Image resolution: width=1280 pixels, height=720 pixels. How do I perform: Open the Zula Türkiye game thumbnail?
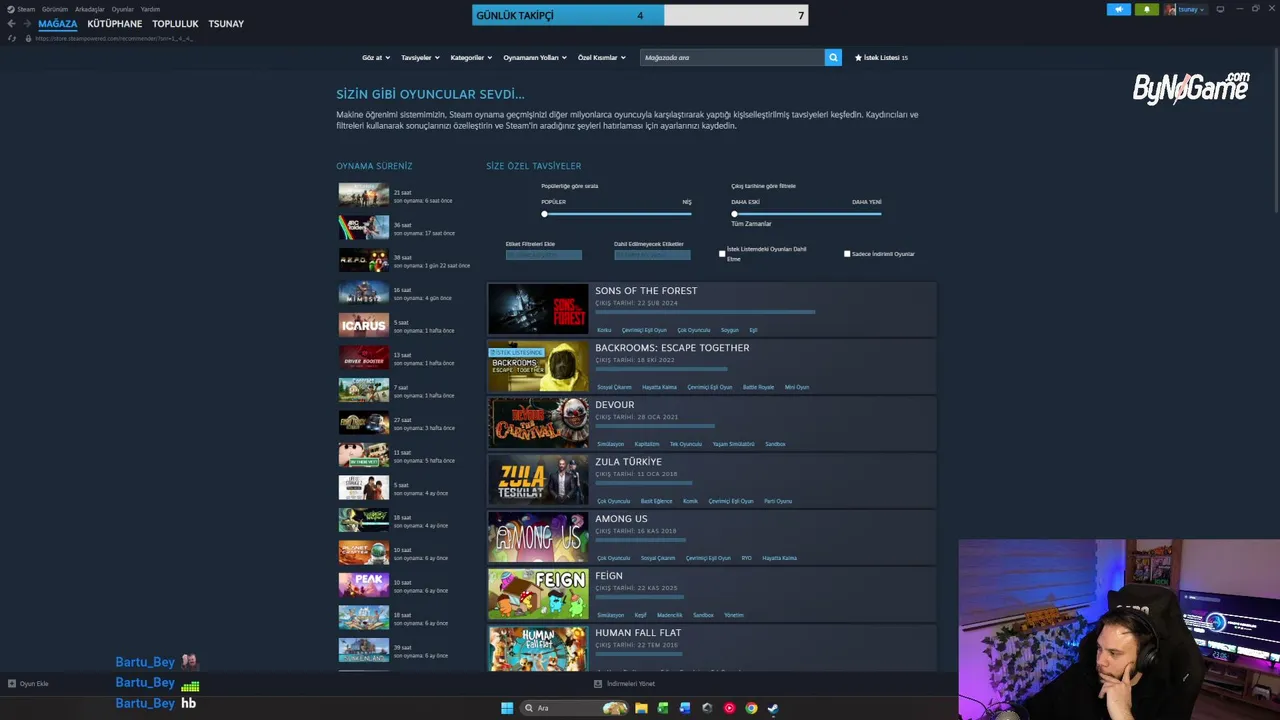click(538, 480)
